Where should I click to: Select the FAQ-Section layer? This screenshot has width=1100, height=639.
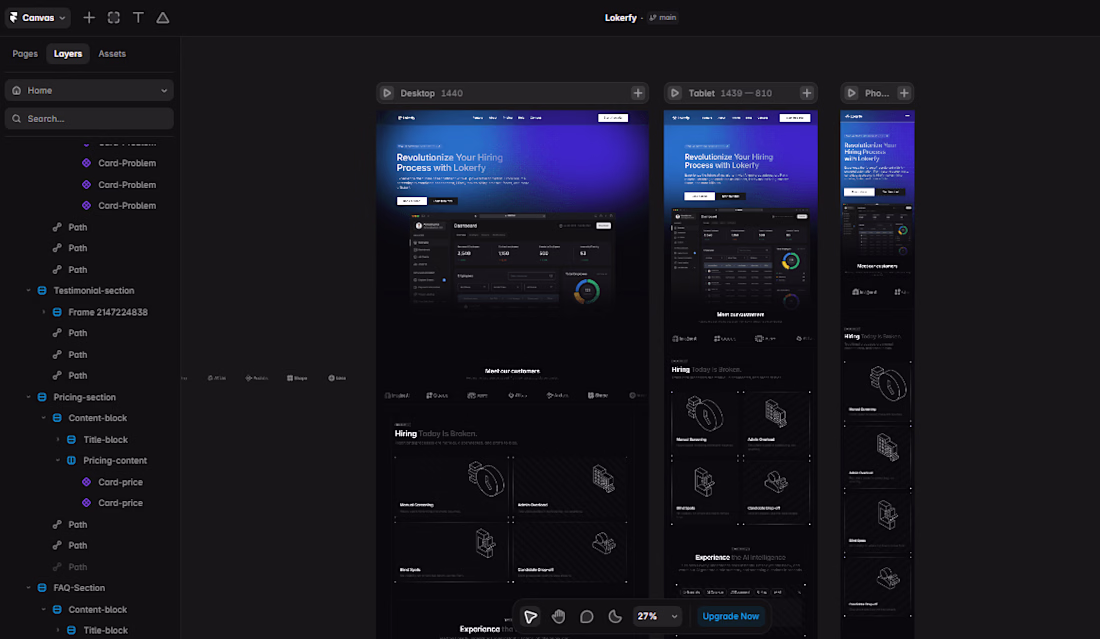[x=79, y=588]
